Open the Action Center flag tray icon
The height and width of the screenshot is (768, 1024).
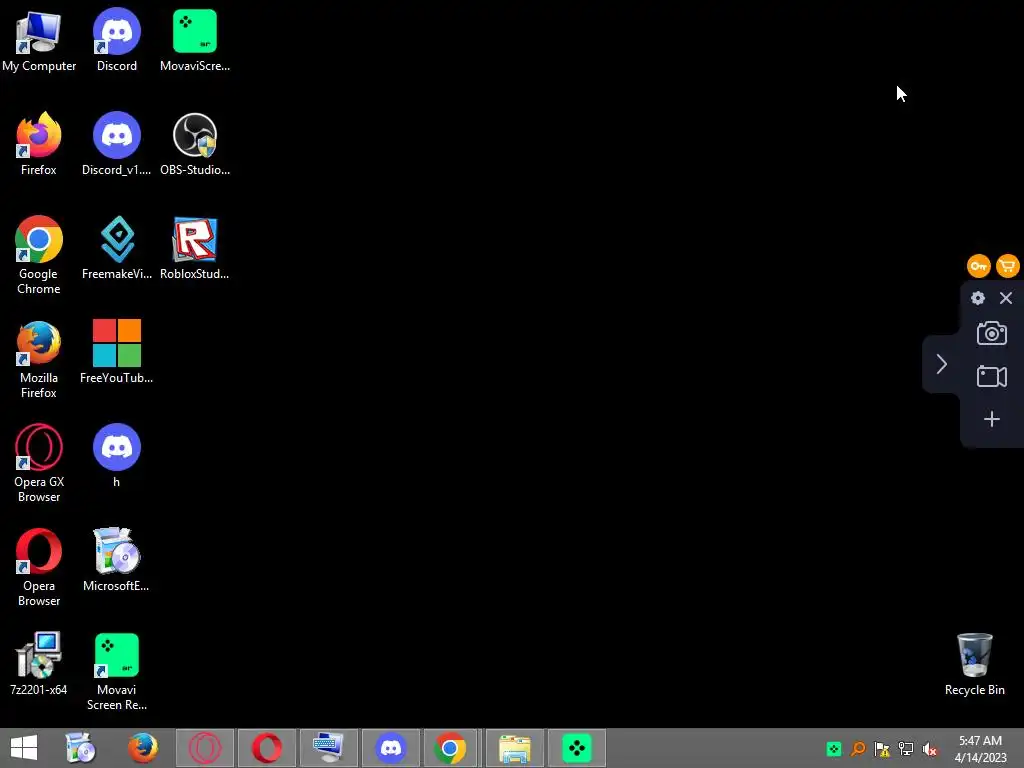pos(882,749)
